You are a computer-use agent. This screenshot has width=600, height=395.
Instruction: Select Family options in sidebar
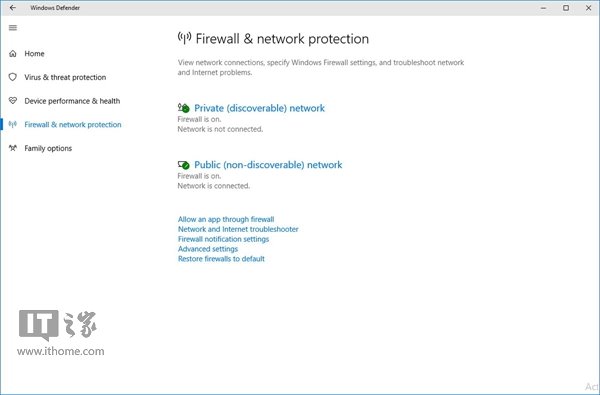pos(48,148)
